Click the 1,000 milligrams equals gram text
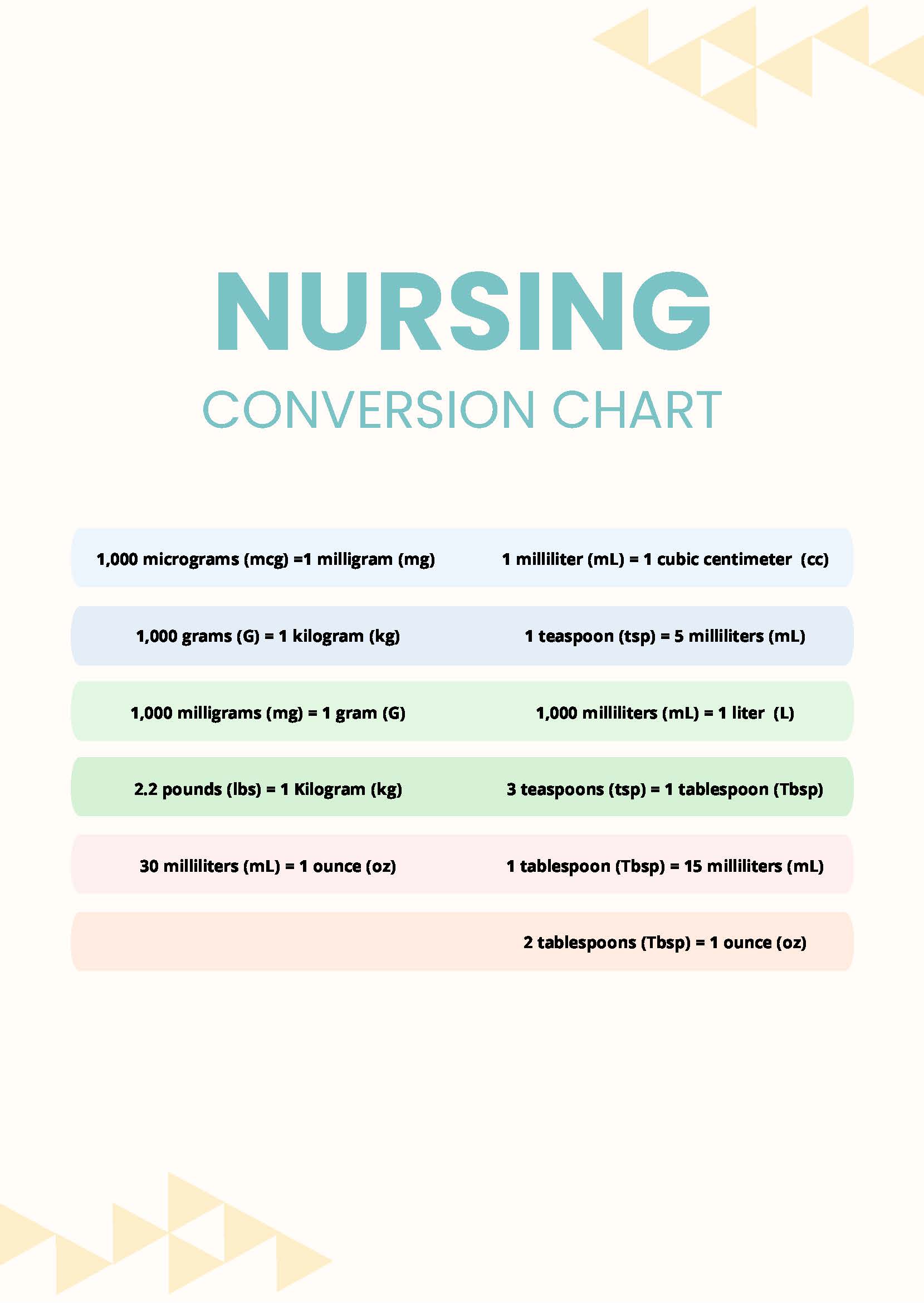 (x=268, y=713)
